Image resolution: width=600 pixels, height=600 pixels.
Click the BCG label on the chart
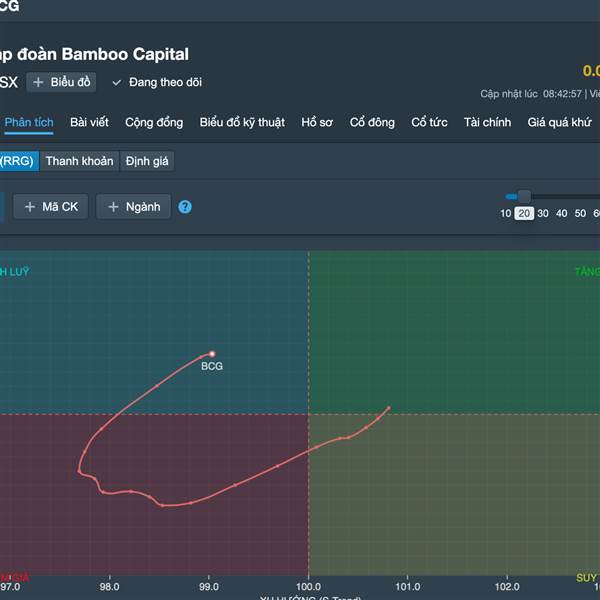212,366
